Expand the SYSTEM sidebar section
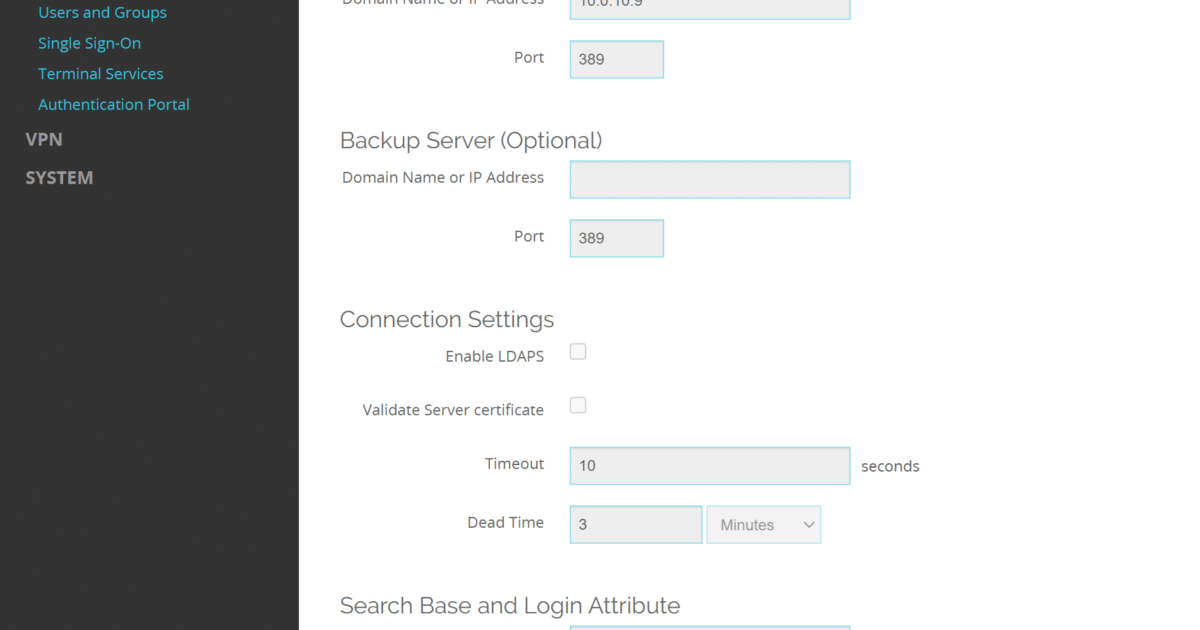Screen dimensions: 1200x630 (59, 178)
